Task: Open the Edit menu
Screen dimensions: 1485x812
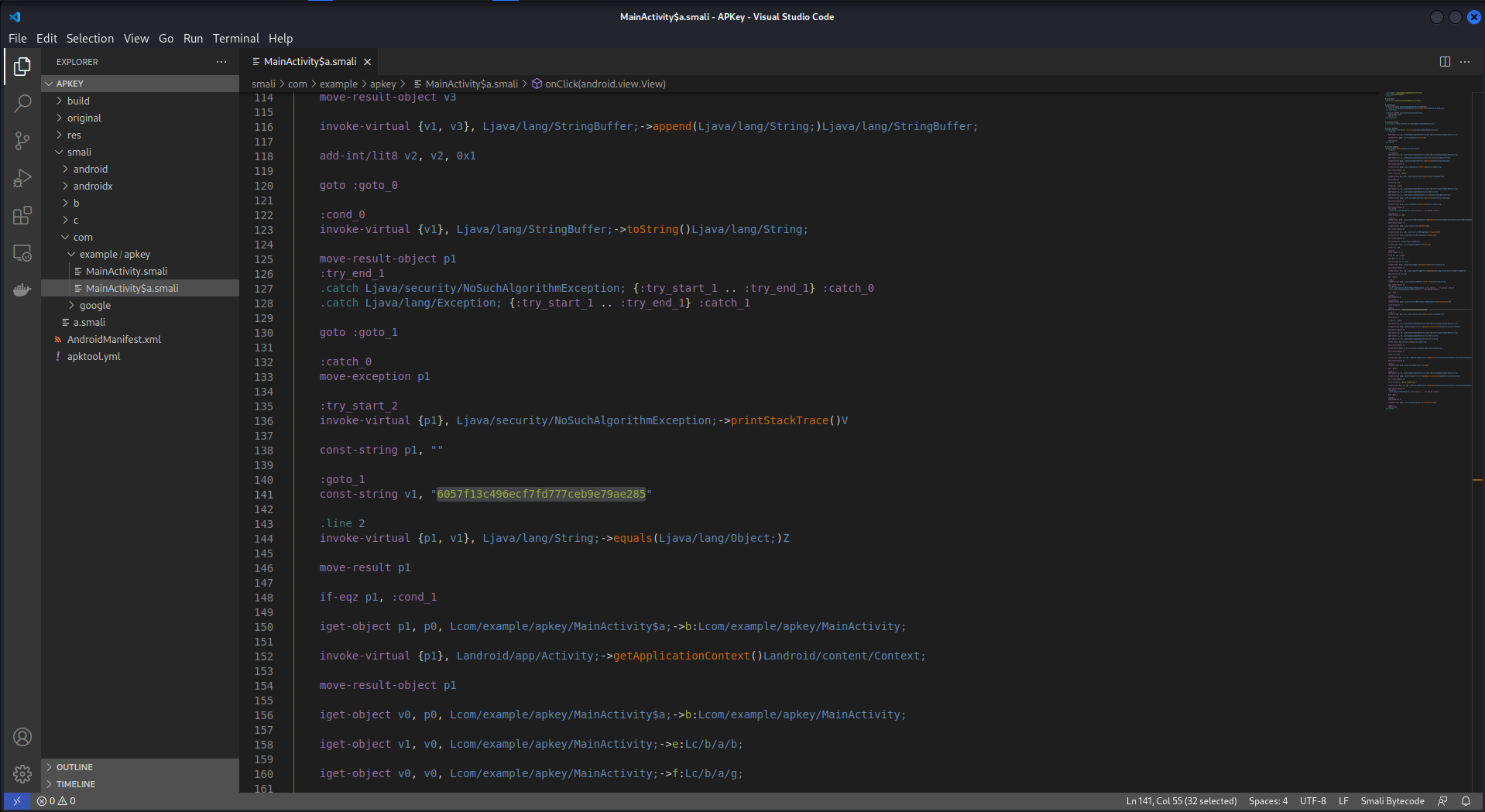Action: pyautogui.click(x=46, y=38)
